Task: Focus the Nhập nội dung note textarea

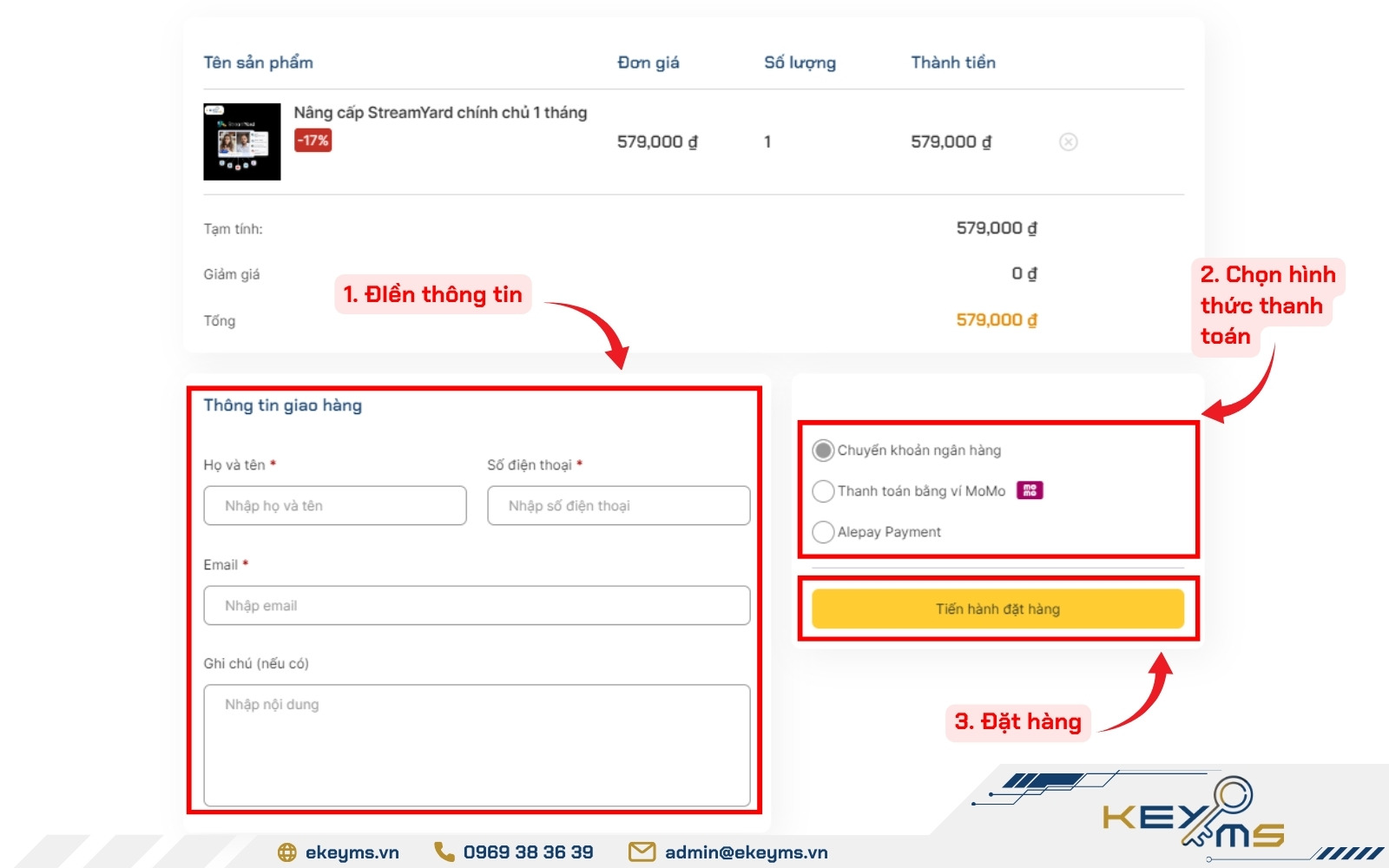Action: (477, 746)
